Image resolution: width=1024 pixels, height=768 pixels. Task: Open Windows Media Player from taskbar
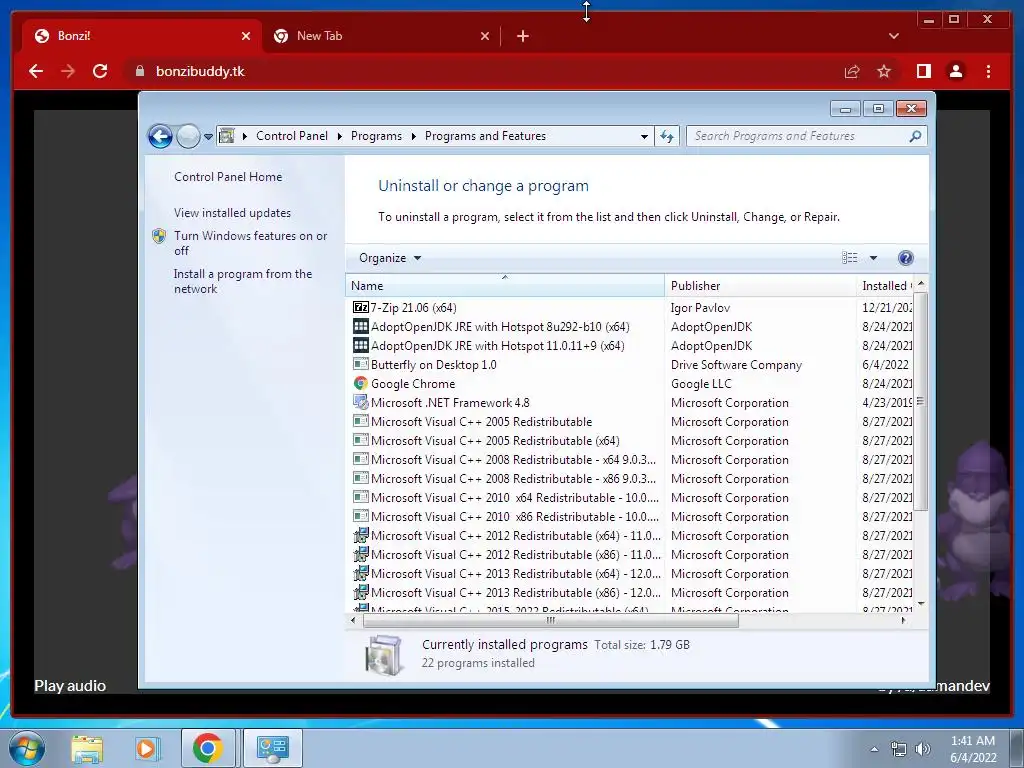pos(147,748)
